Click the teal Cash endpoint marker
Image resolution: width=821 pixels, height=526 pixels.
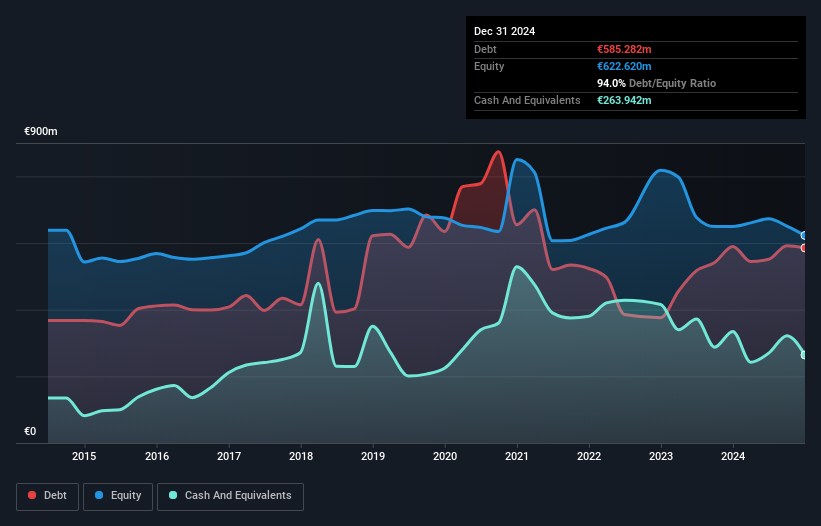(804, 355)
